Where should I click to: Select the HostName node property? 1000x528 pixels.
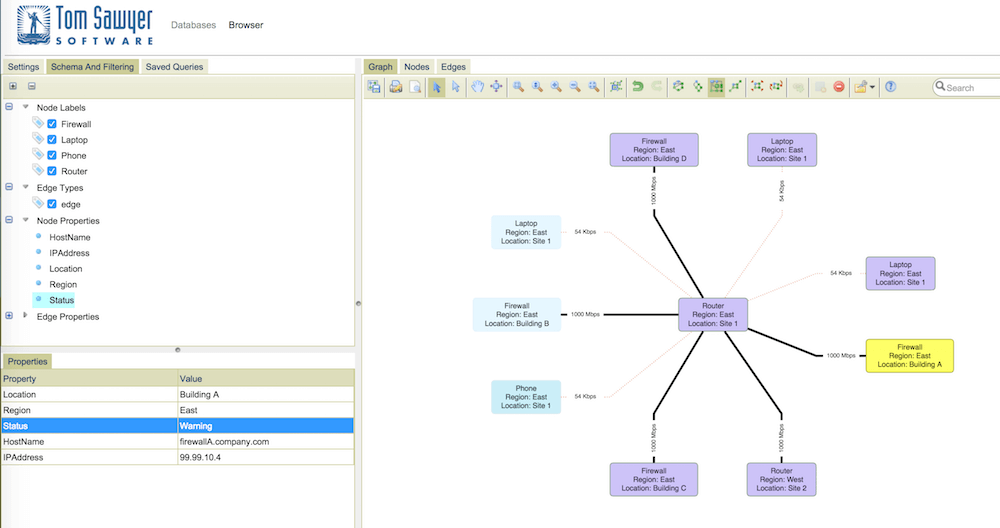[70, 237]
